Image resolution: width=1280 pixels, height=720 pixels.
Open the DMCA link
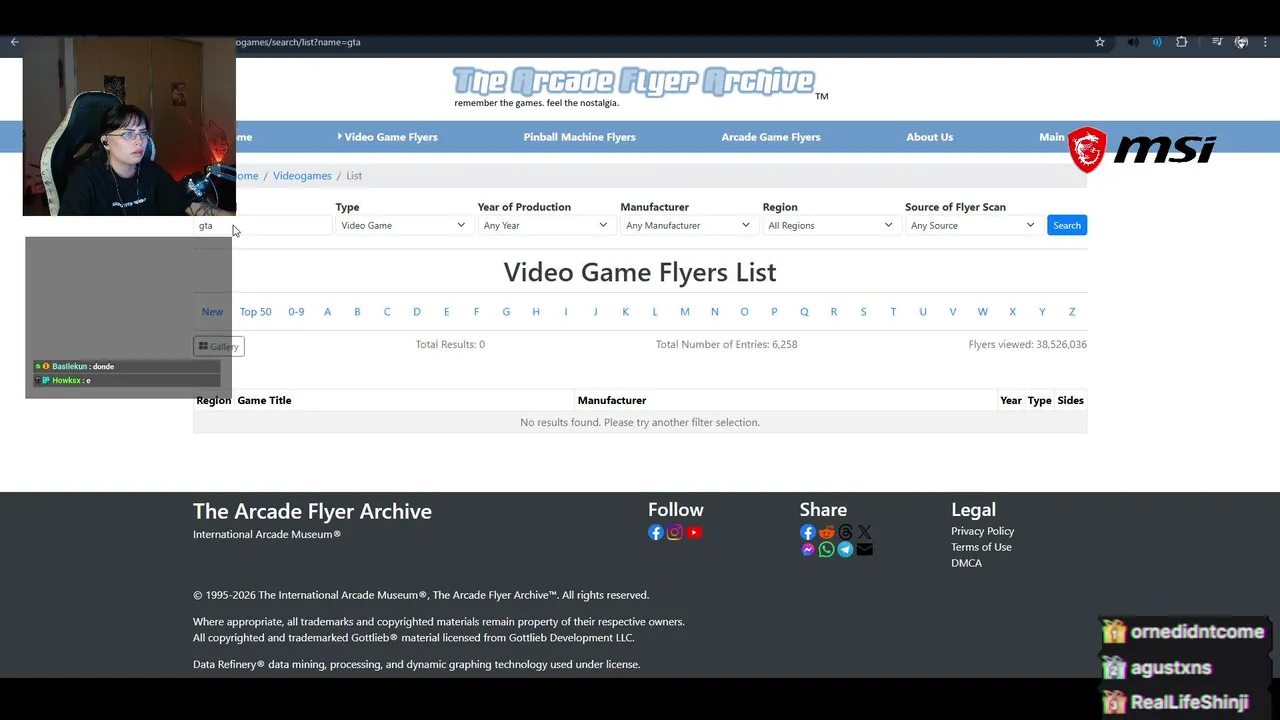point(966,563)
